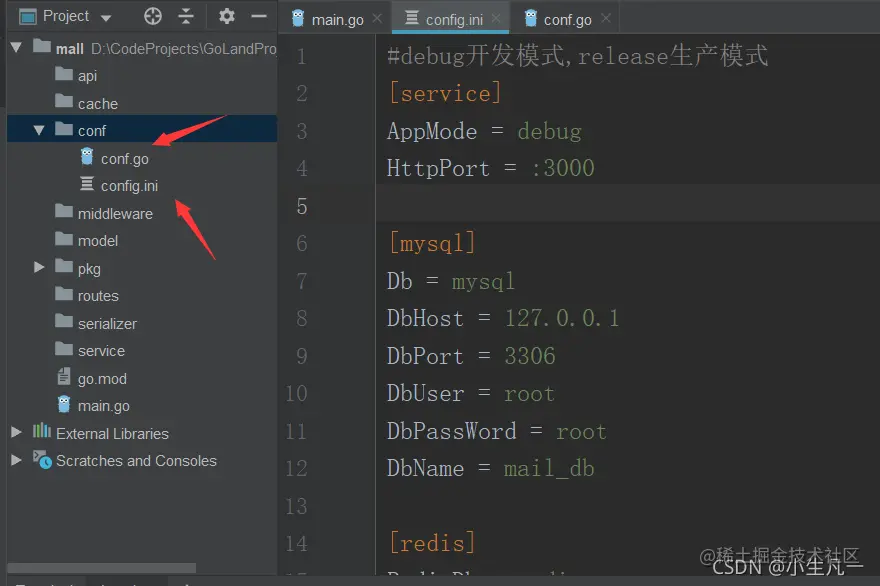880x586 pixels.
Task: Click the [service] section header
Action: (444, 93)
